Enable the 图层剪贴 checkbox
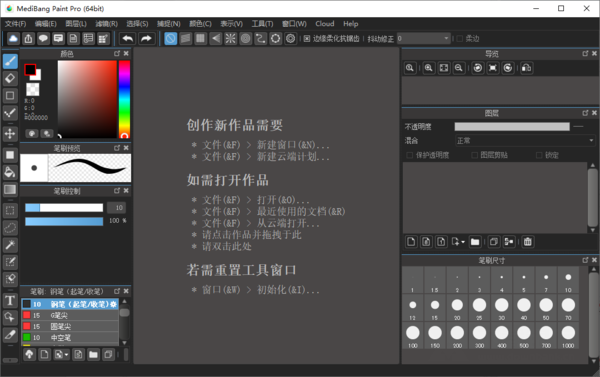The height and width of the screenshot is (377, 600). 474,155
